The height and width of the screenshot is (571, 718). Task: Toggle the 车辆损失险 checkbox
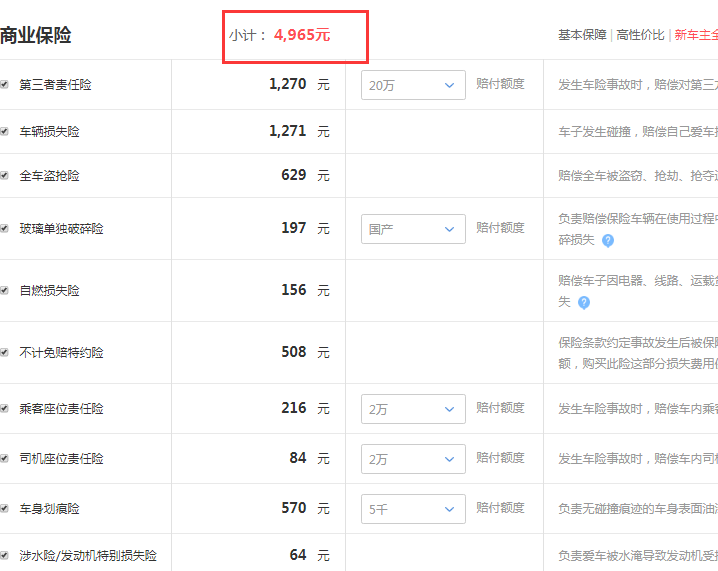click(4, 131)
